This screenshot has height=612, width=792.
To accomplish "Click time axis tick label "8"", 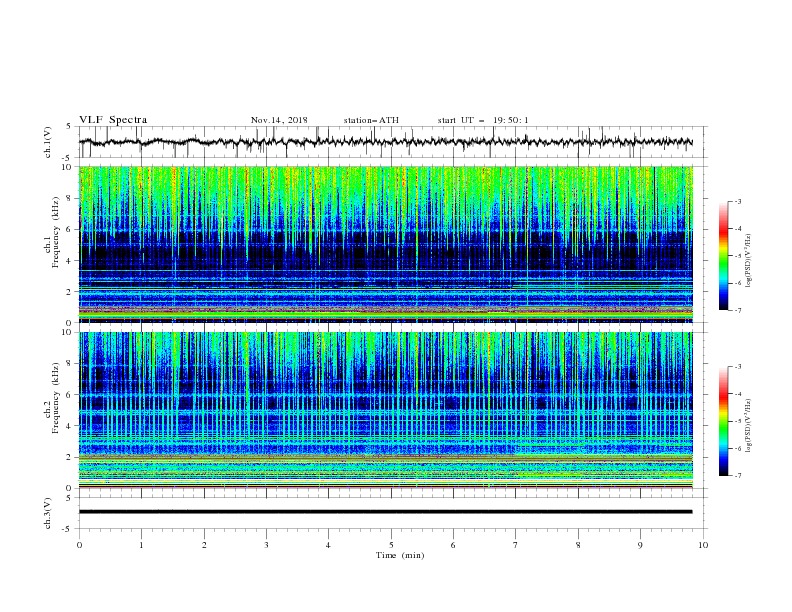I will pos(578,545).
